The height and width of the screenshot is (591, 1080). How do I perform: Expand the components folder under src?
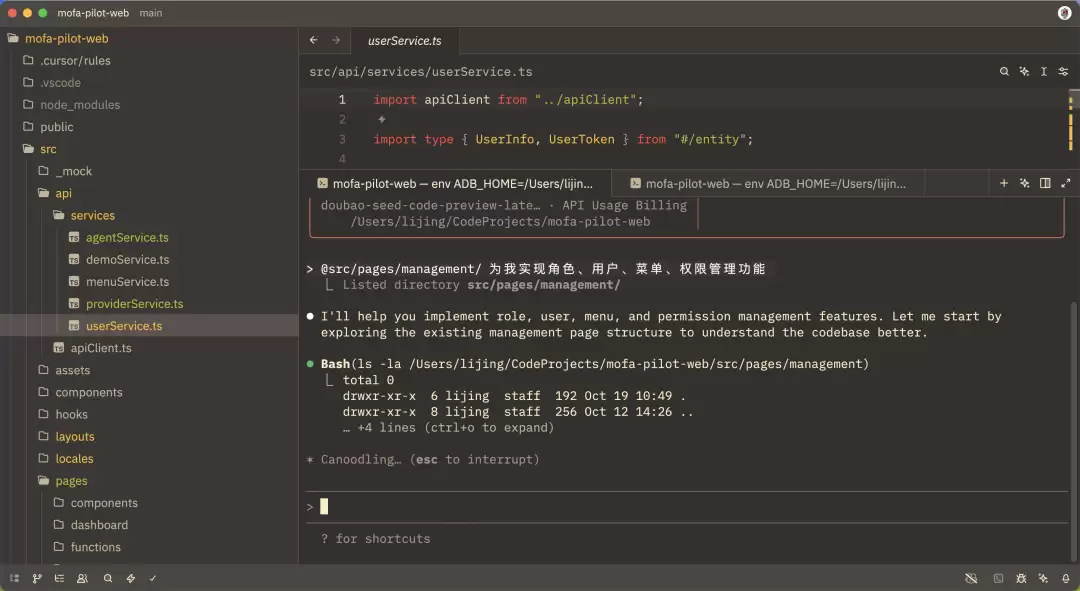[88, 392]
